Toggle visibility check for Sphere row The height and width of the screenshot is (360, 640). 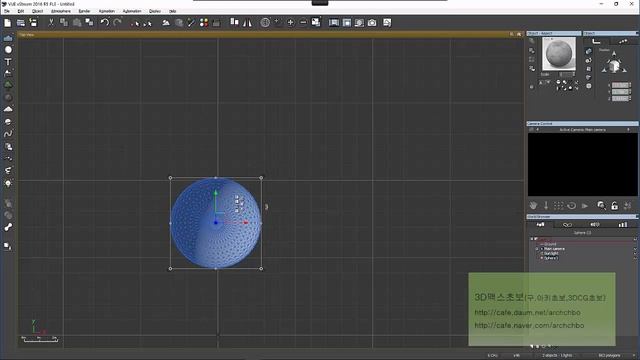coord(635,258)
